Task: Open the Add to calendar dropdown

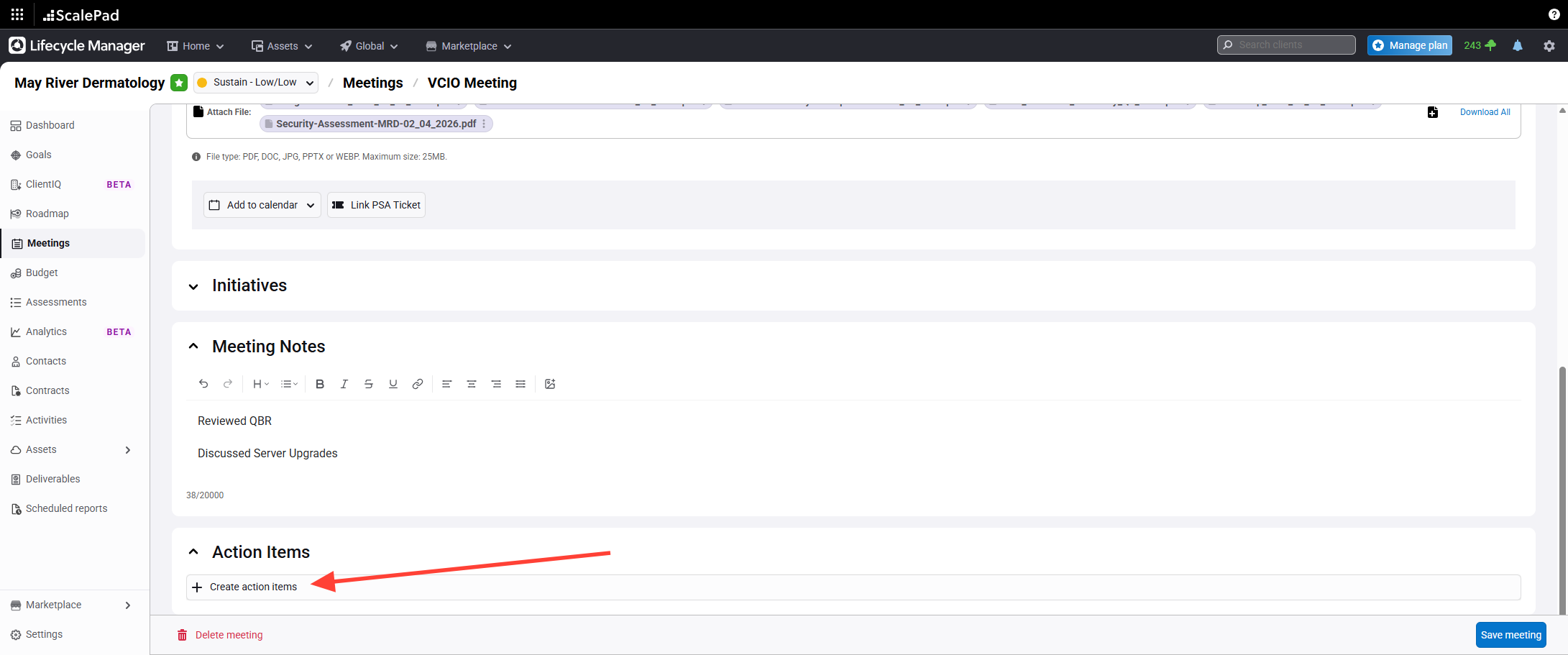Action: tap(262, 205)
